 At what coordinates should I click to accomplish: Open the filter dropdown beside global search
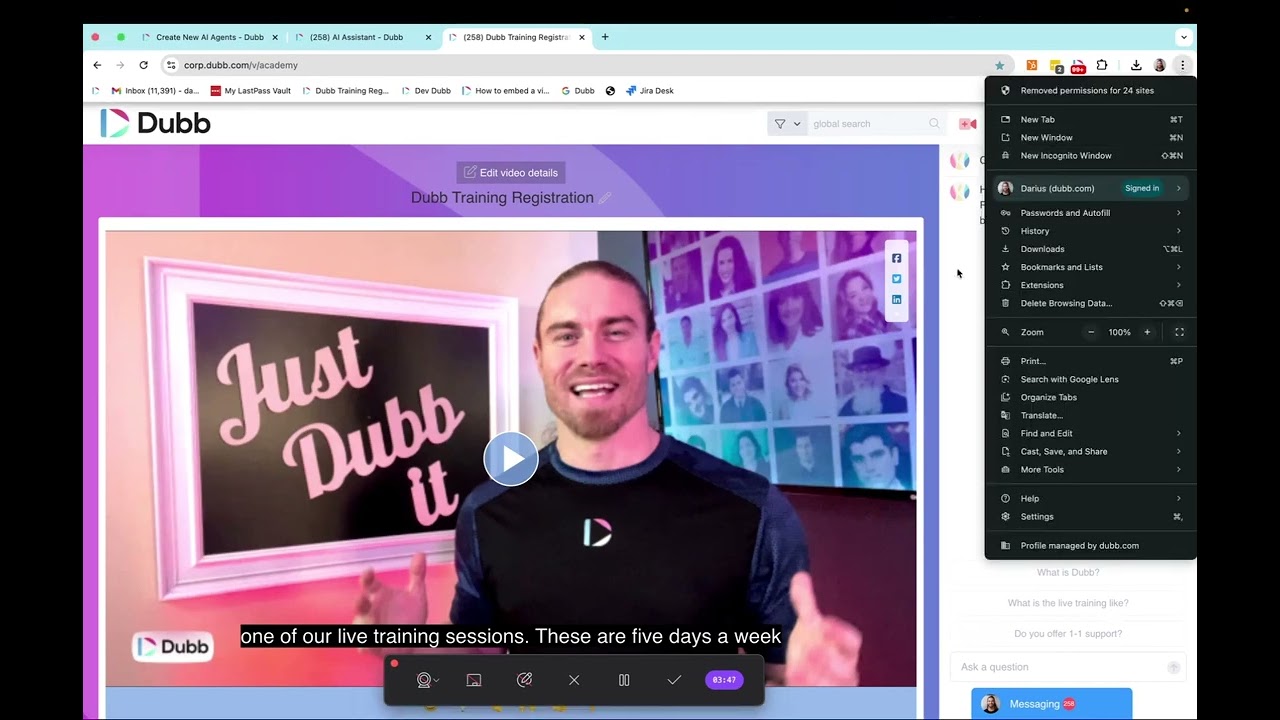coord(787,124)
